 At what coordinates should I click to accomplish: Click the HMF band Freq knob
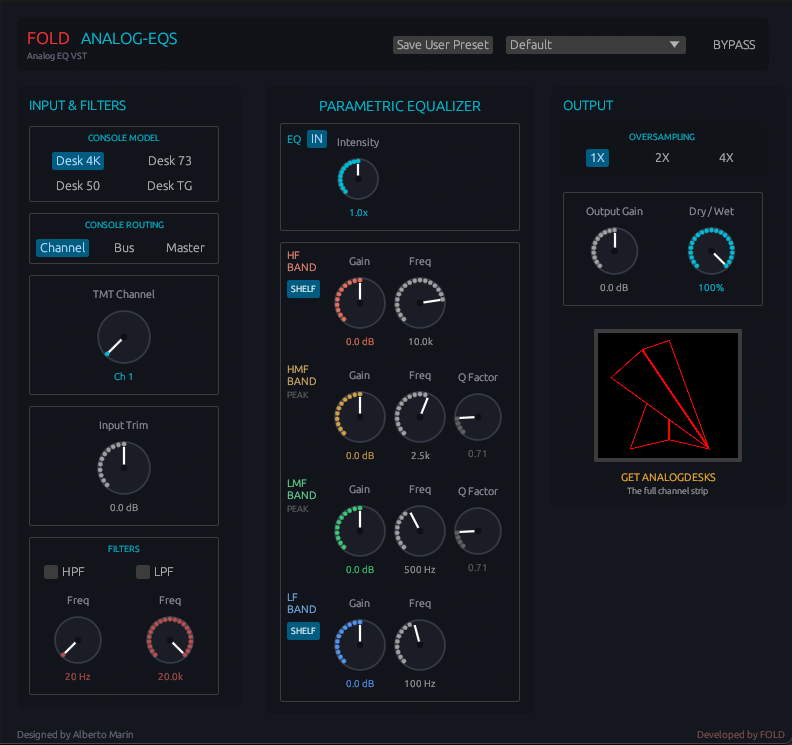coord(420,417)
